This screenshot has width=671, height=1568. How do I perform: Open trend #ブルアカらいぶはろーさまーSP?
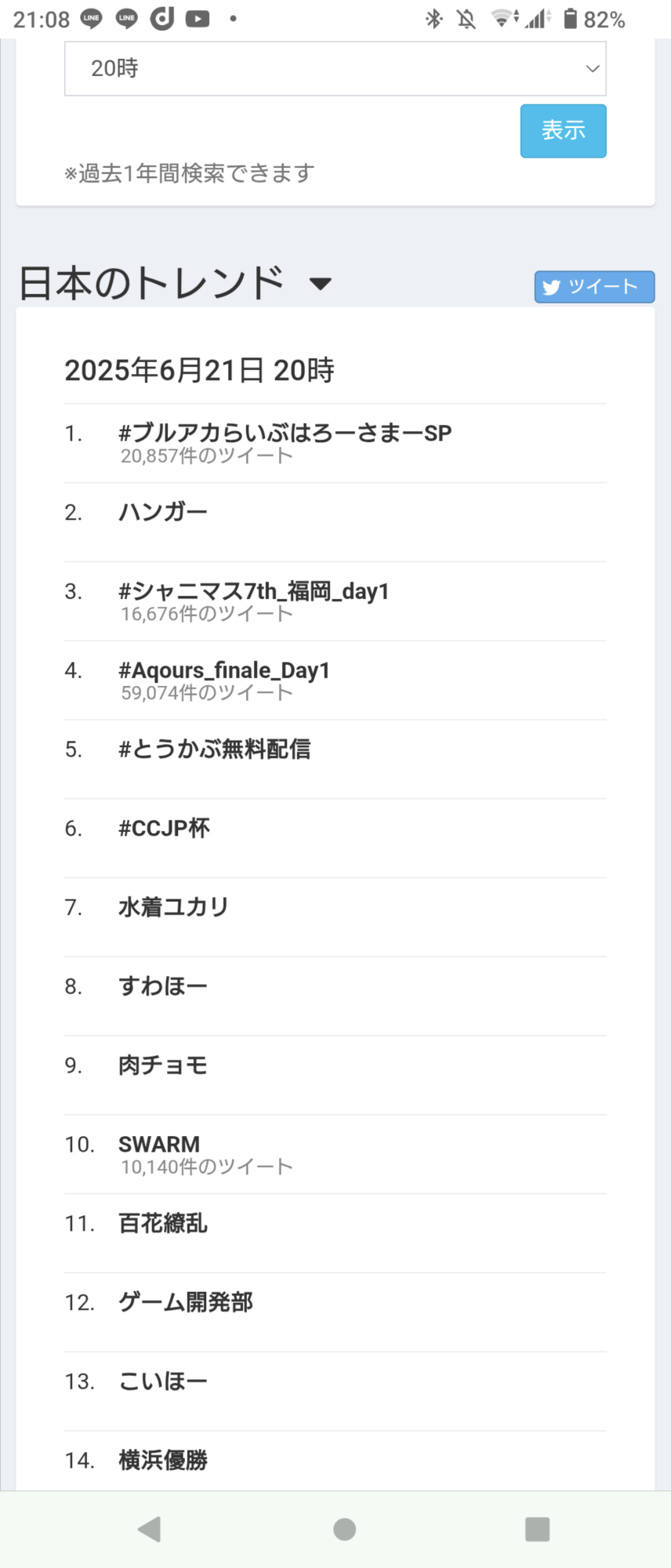tap(285, 433)
